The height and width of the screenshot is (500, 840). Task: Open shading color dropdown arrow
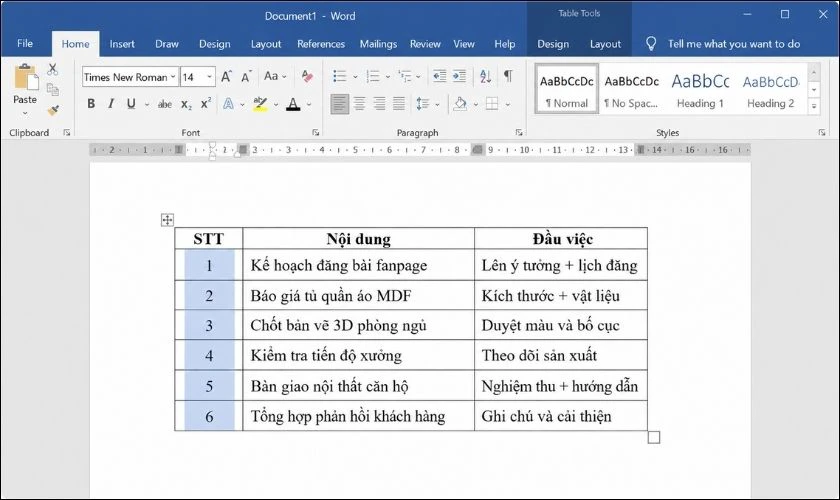pyautogui.click(x=475, y=105)
